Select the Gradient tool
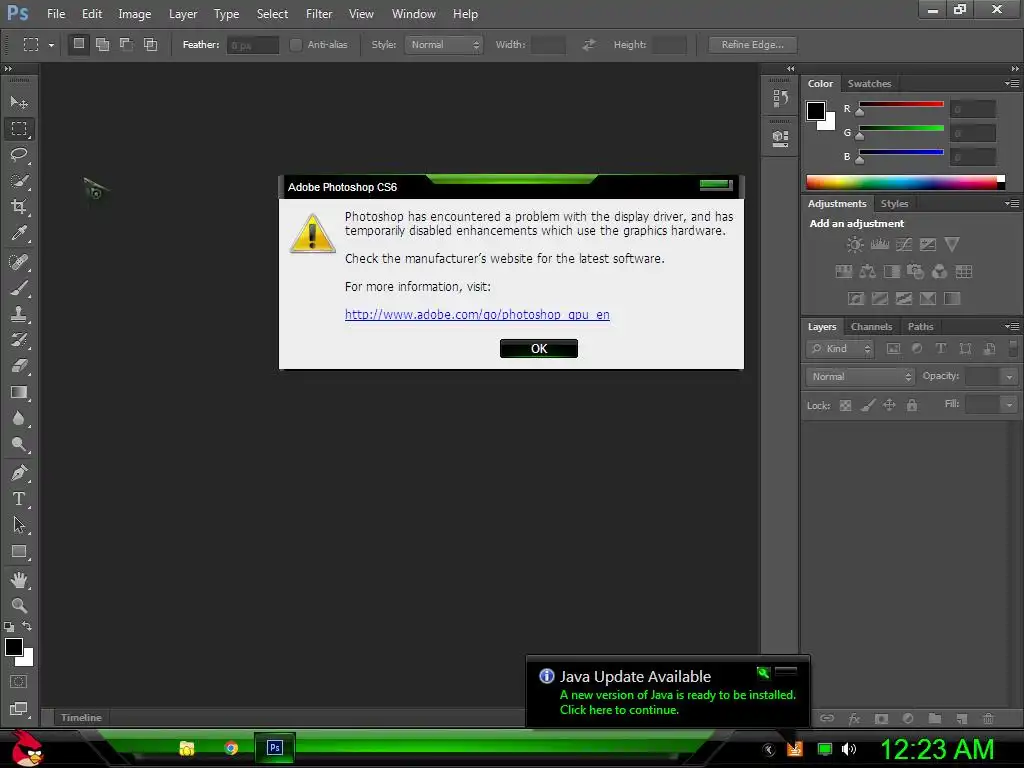Screen dimensions: 1024x768 tap(19, 392)
